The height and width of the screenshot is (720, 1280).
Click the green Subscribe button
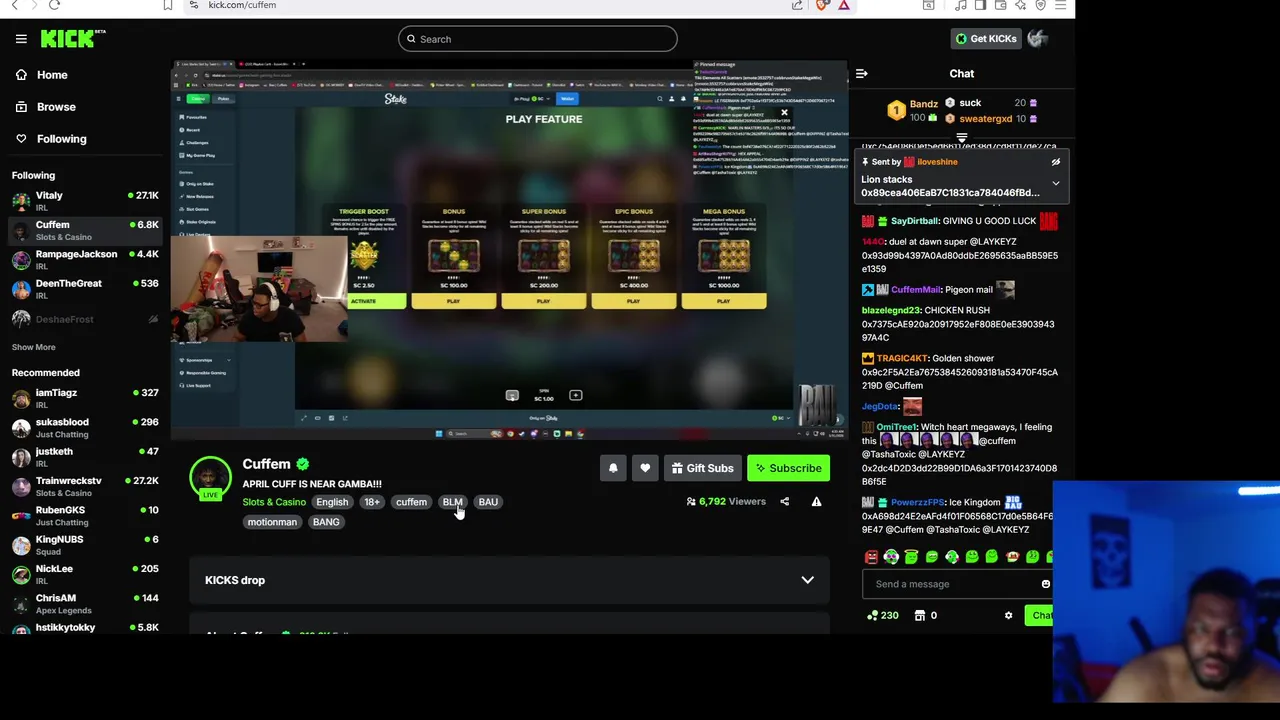[789, 468]
